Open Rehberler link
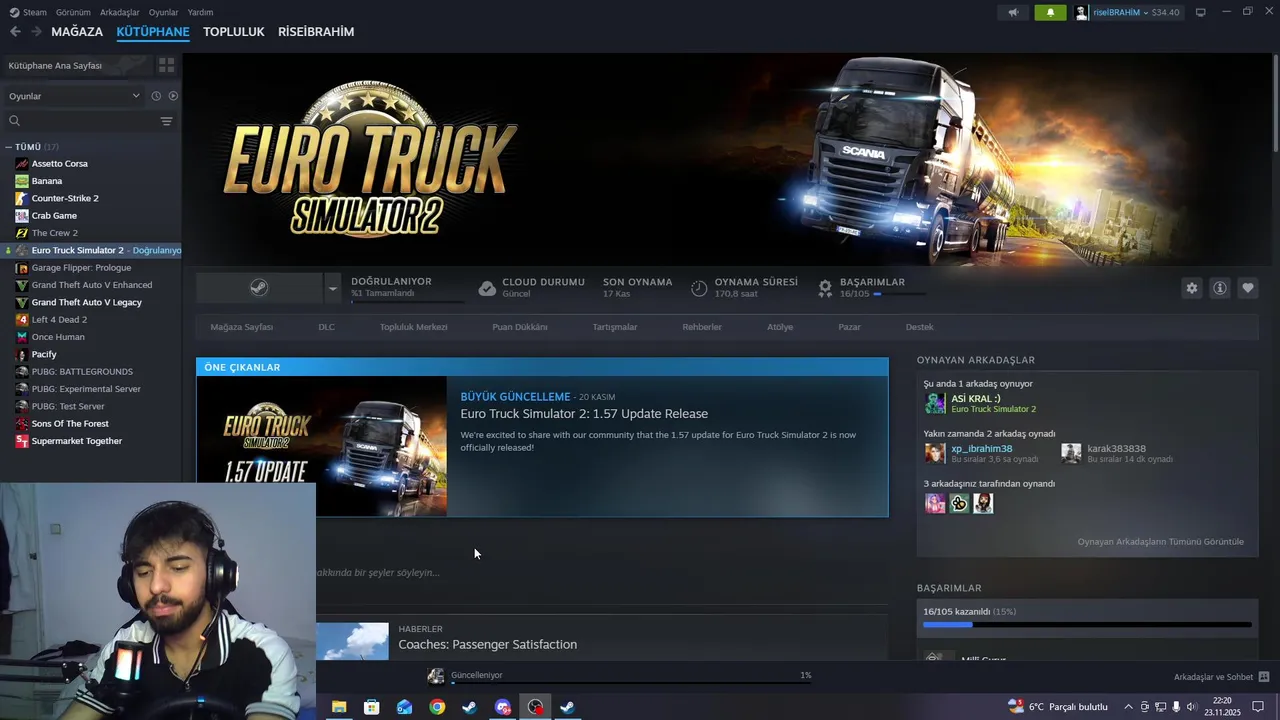 click(702, 327)
